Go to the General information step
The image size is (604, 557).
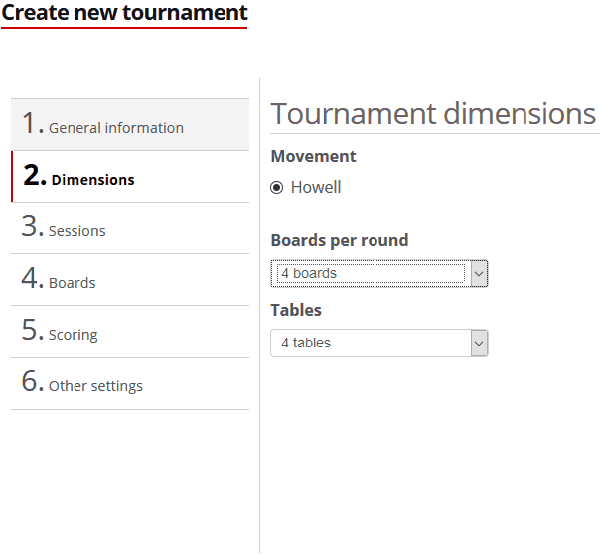116,127
